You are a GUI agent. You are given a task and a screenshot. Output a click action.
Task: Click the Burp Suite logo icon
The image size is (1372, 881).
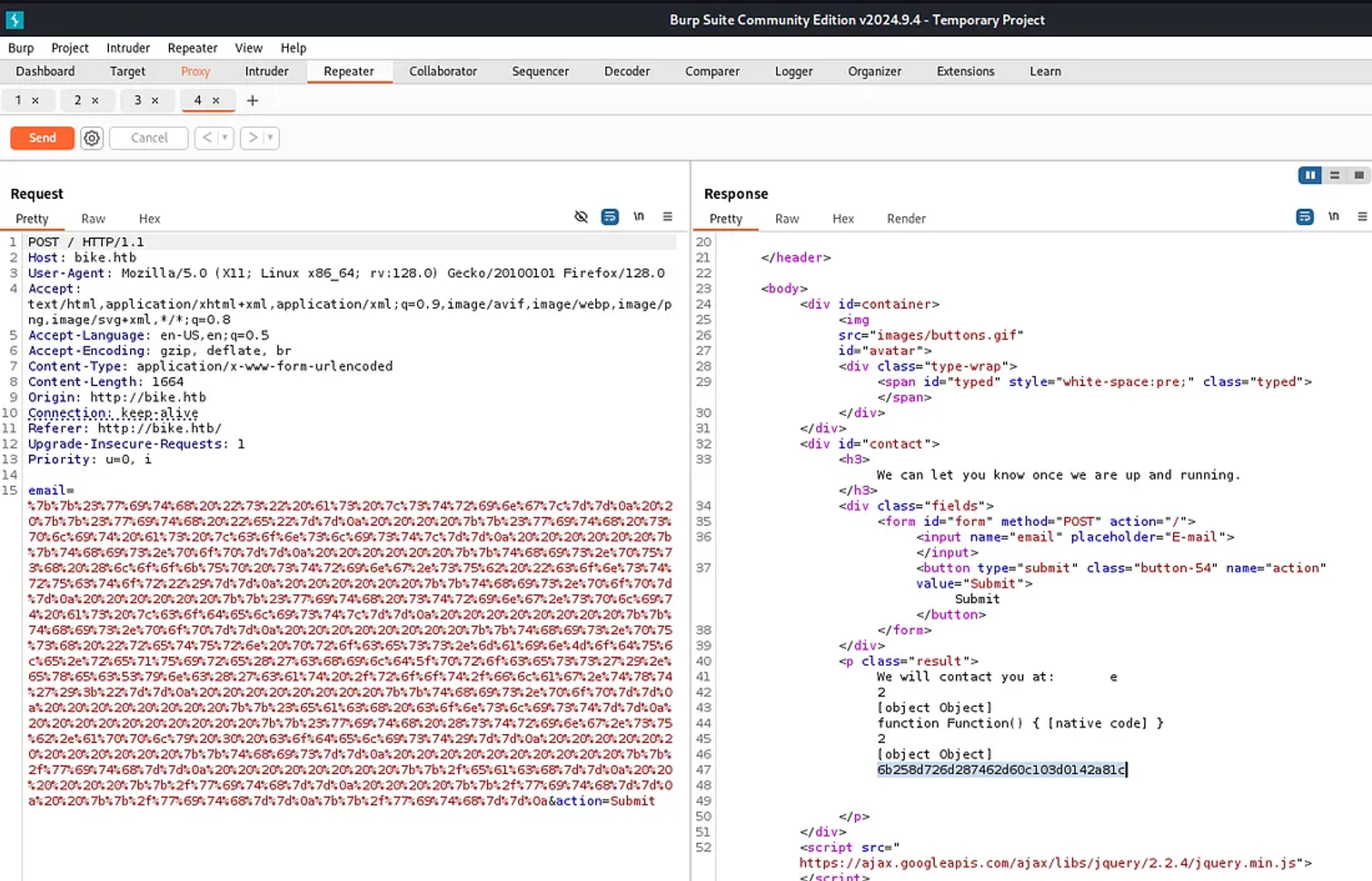15,19
